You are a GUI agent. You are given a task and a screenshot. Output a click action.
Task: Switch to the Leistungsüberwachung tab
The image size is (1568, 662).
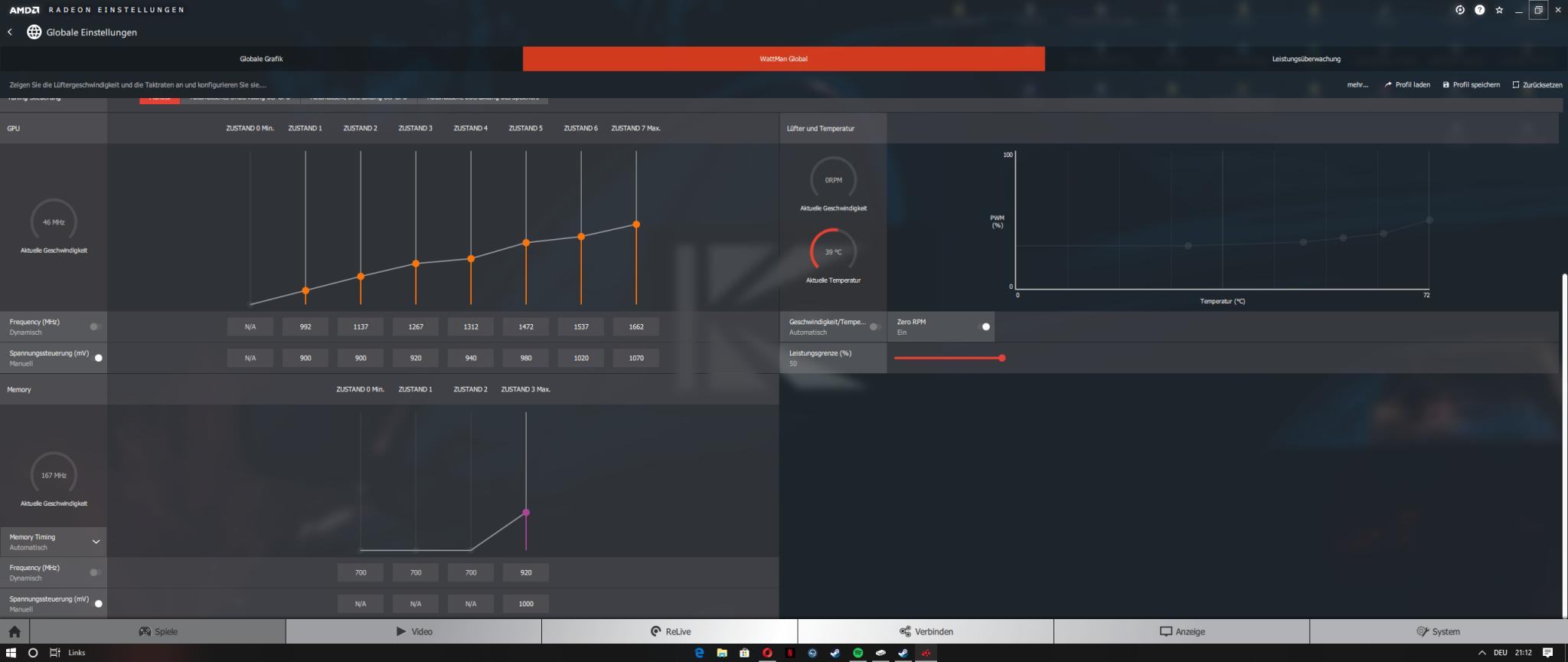[x=1306, y=59]
